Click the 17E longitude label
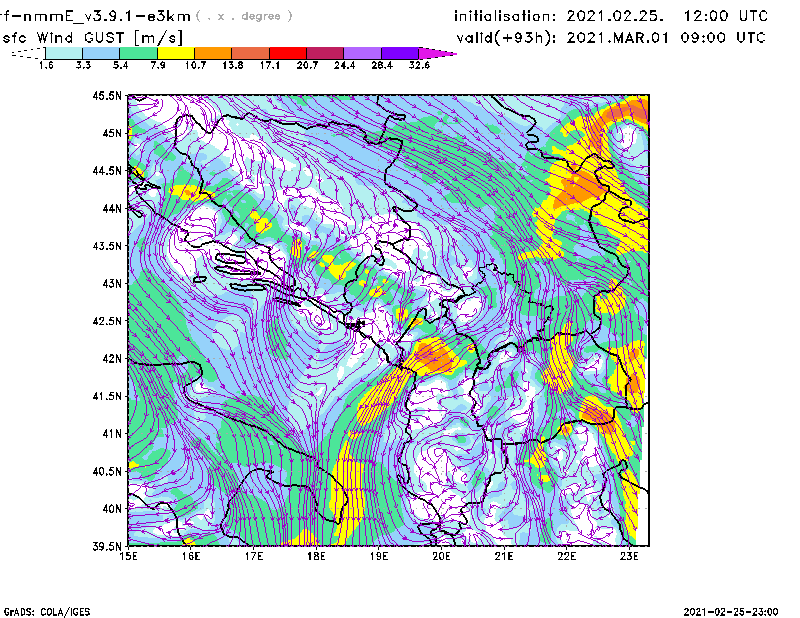 click(253, 556)
